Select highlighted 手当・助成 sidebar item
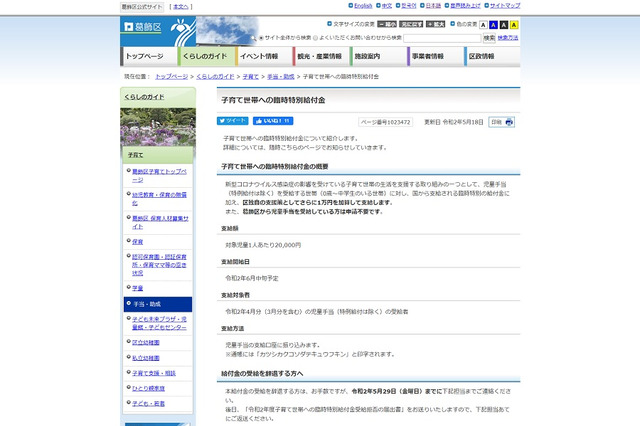Image resolution: width=640 pixels, height=426 pixels. tap(158, 304)
